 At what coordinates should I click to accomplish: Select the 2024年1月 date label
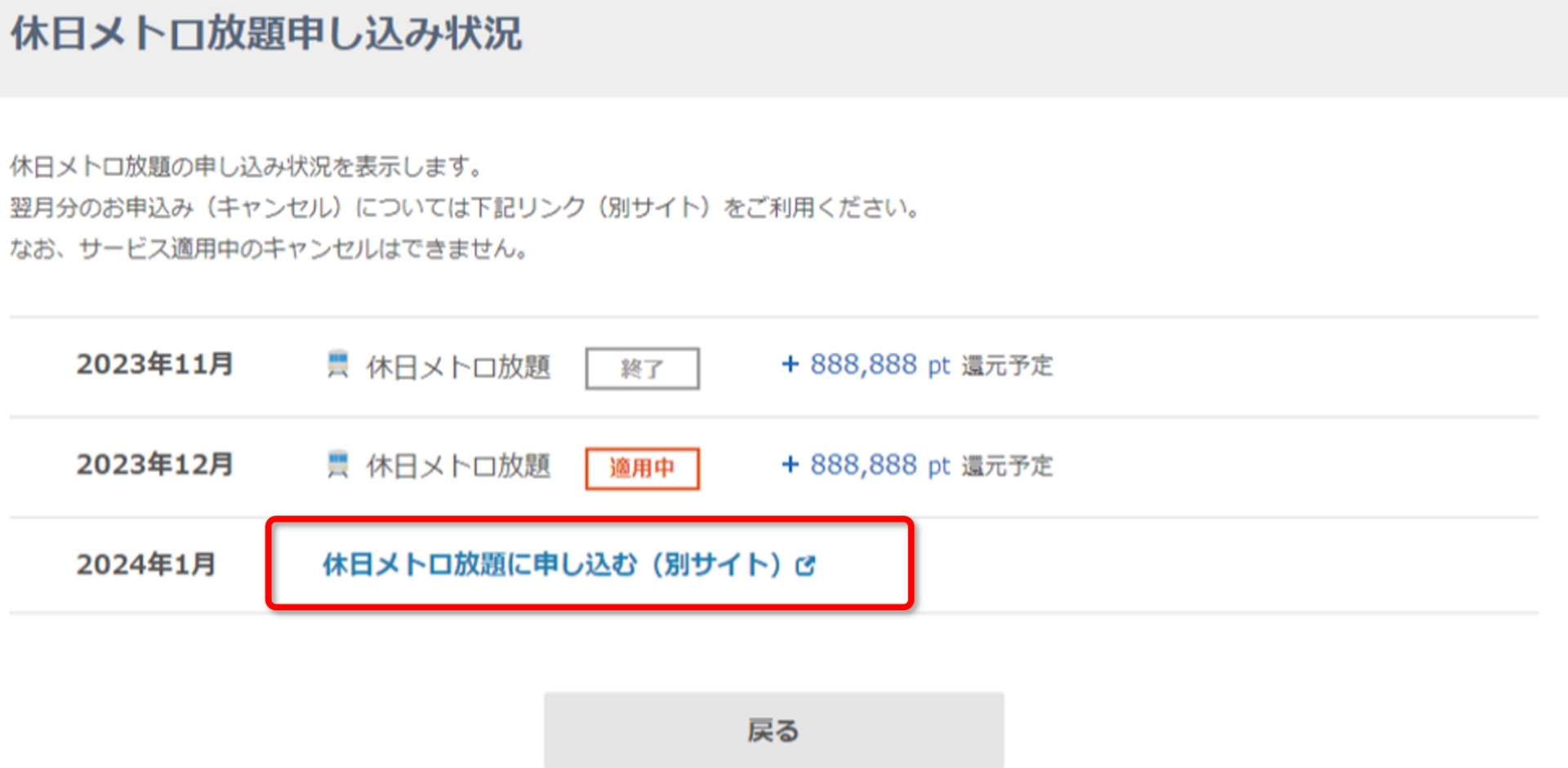tap(145, 565)
